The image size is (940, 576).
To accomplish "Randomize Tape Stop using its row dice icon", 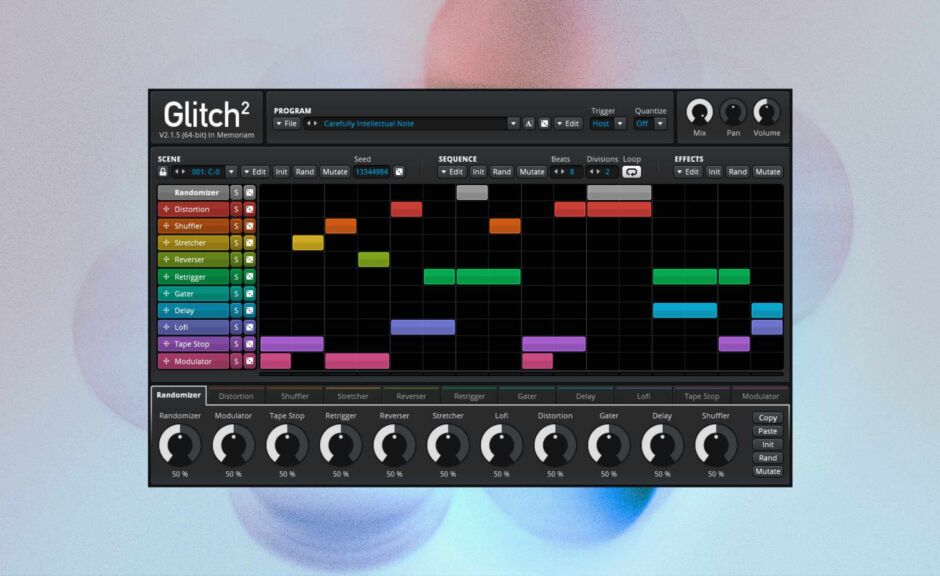I will coord(249,344).
